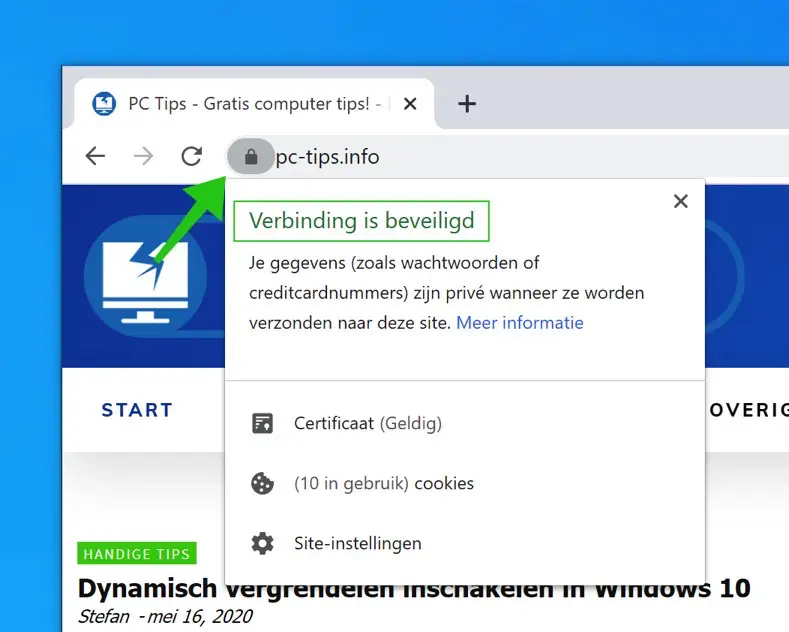Click the cookie icon in popup

pos(262,484)
